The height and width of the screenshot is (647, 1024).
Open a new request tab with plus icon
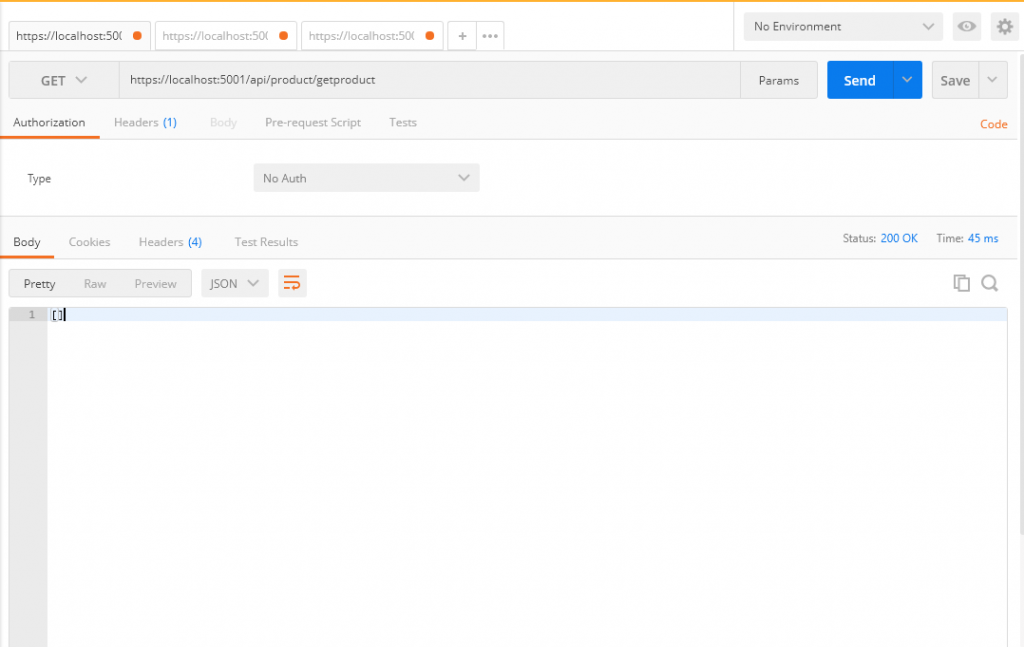pyautogui.click(x=462, y=36)
